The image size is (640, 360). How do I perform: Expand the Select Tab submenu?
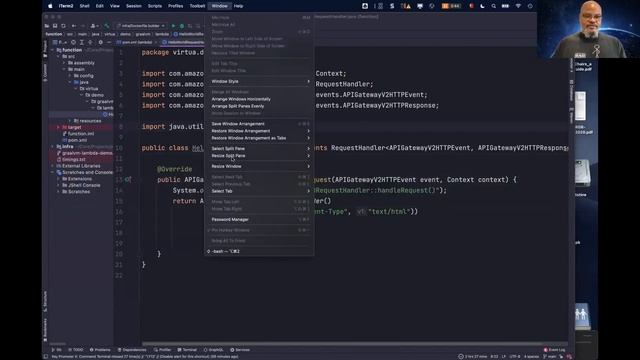[259, 191]
